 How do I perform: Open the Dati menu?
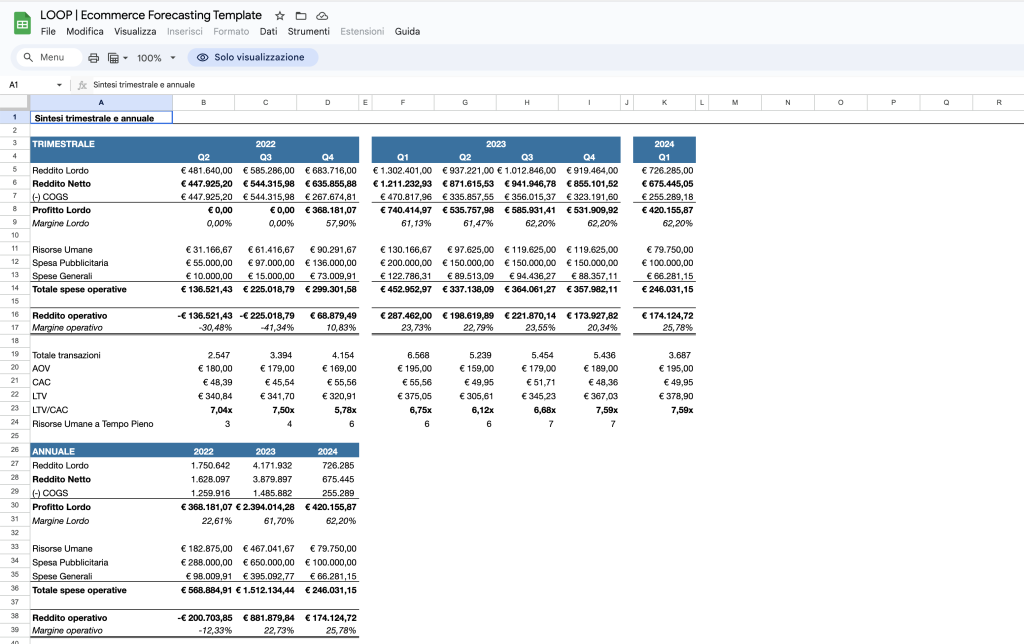pyautogui.click(x=268, y=31)
